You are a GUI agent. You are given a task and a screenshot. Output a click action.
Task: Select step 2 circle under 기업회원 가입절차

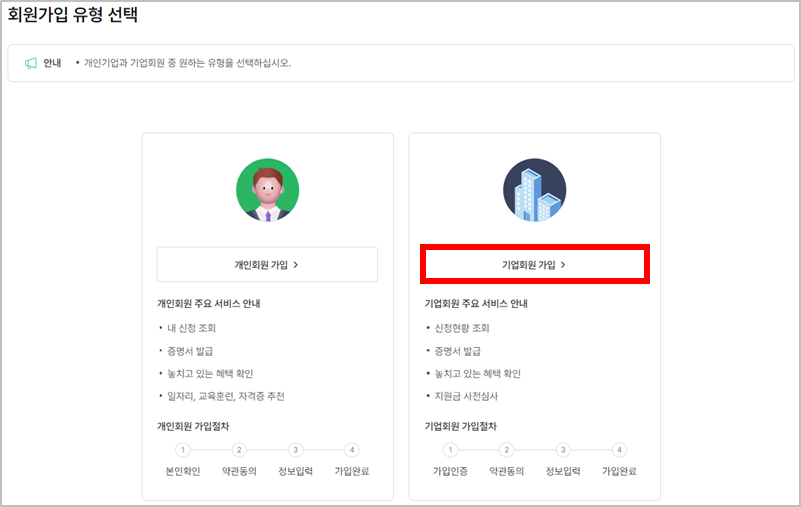[x=507, y=450]
